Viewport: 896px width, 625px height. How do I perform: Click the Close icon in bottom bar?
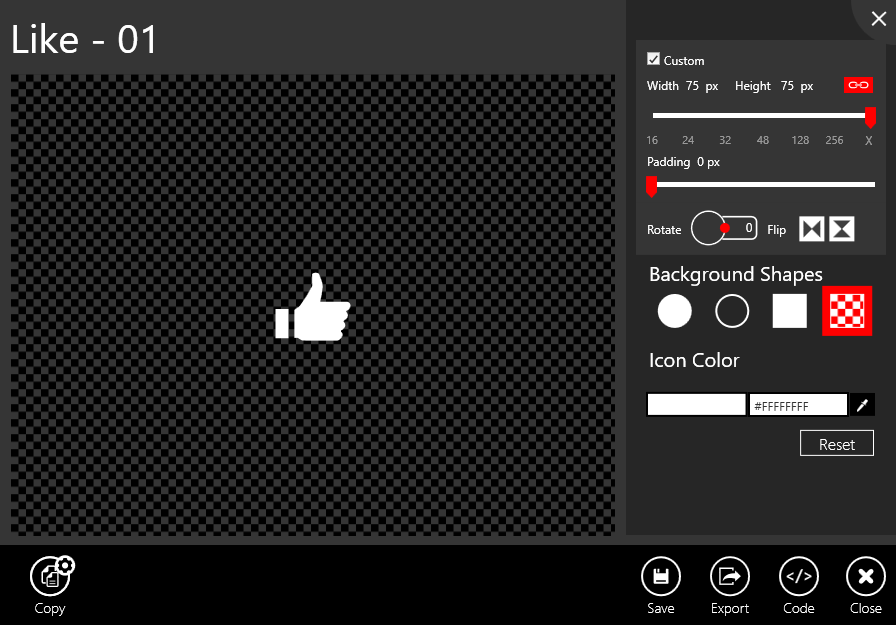tap(865, 577)
